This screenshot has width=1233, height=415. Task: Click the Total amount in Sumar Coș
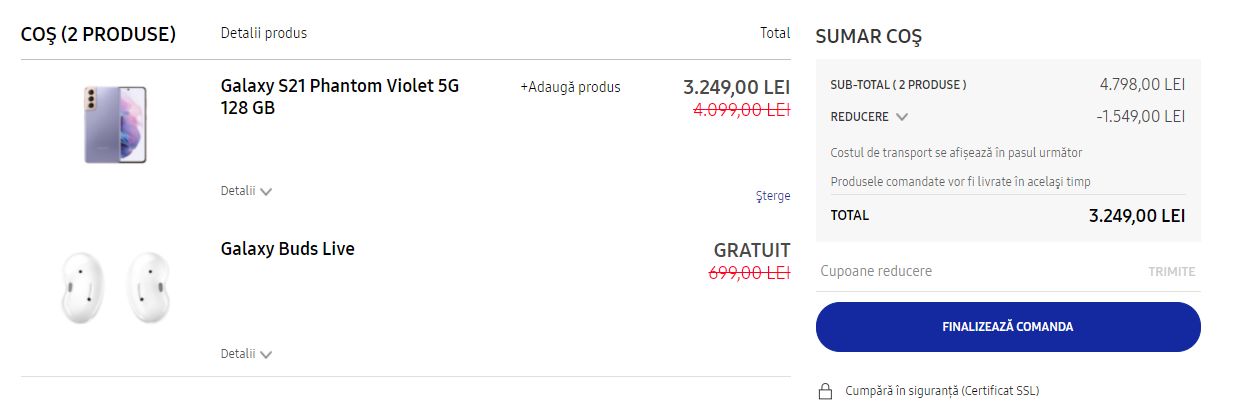1137,215
